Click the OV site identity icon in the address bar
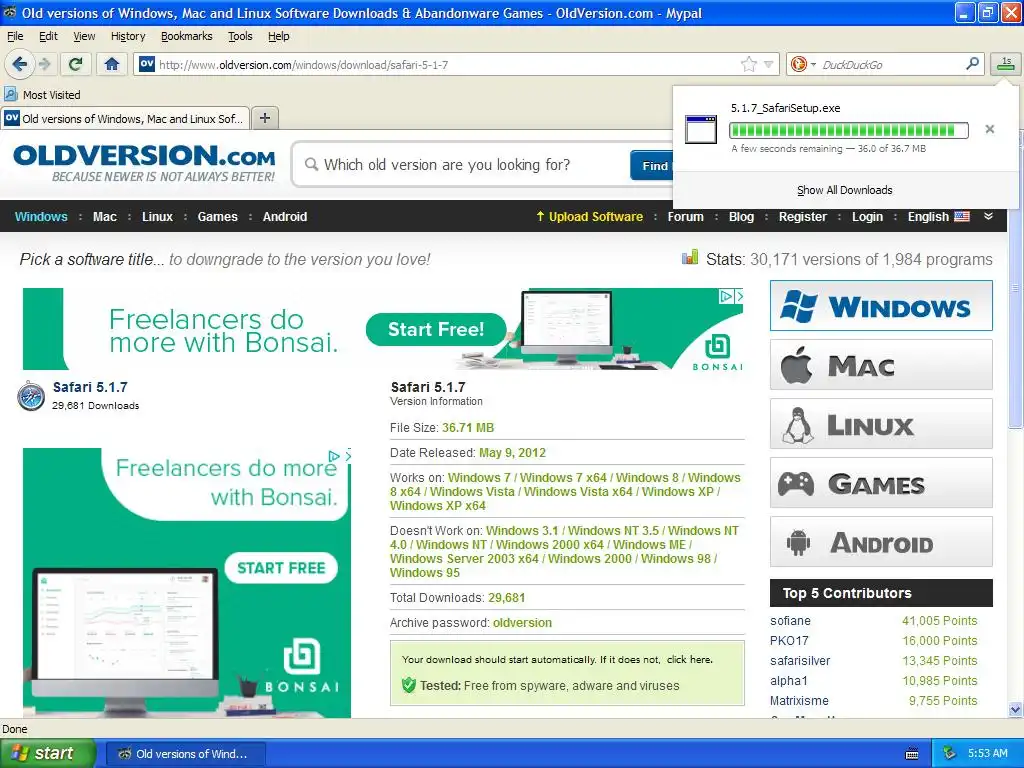The image size is (1024, 768). tap(147, 64)
